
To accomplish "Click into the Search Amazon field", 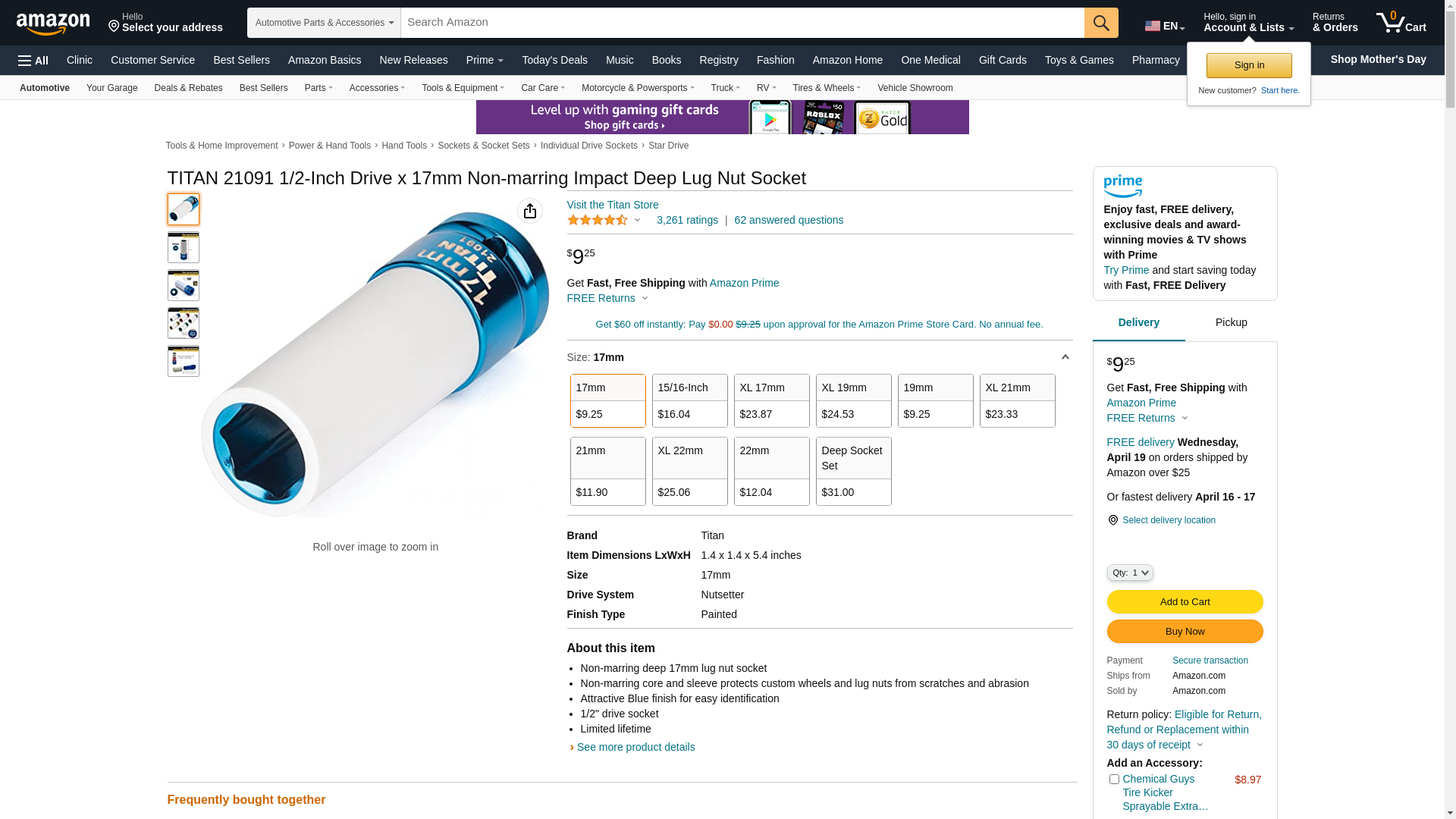I will 742,23.
